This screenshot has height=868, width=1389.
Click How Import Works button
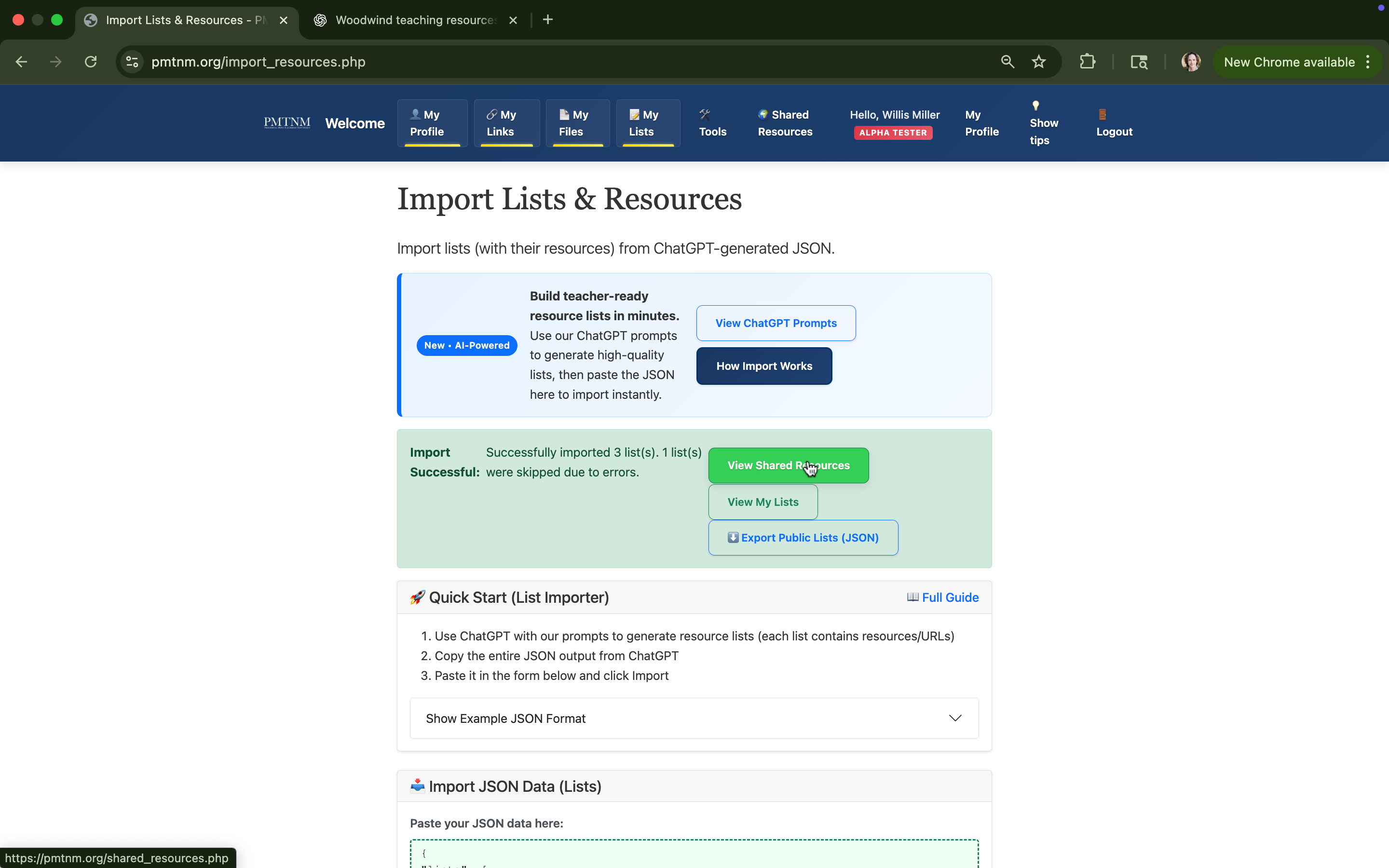763,366
